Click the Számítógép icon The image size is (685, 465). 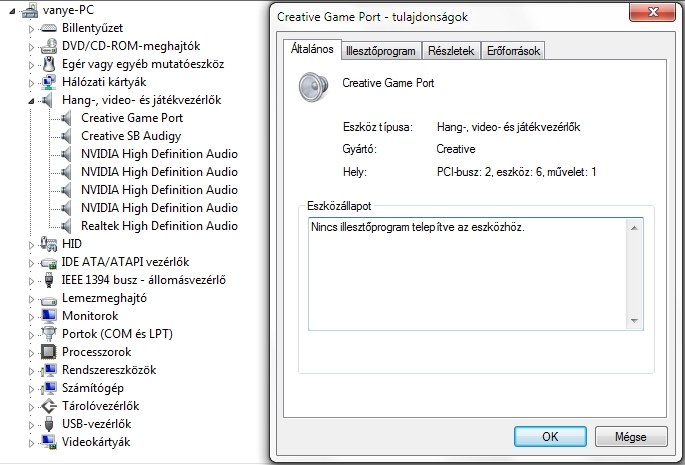(48, 388)
